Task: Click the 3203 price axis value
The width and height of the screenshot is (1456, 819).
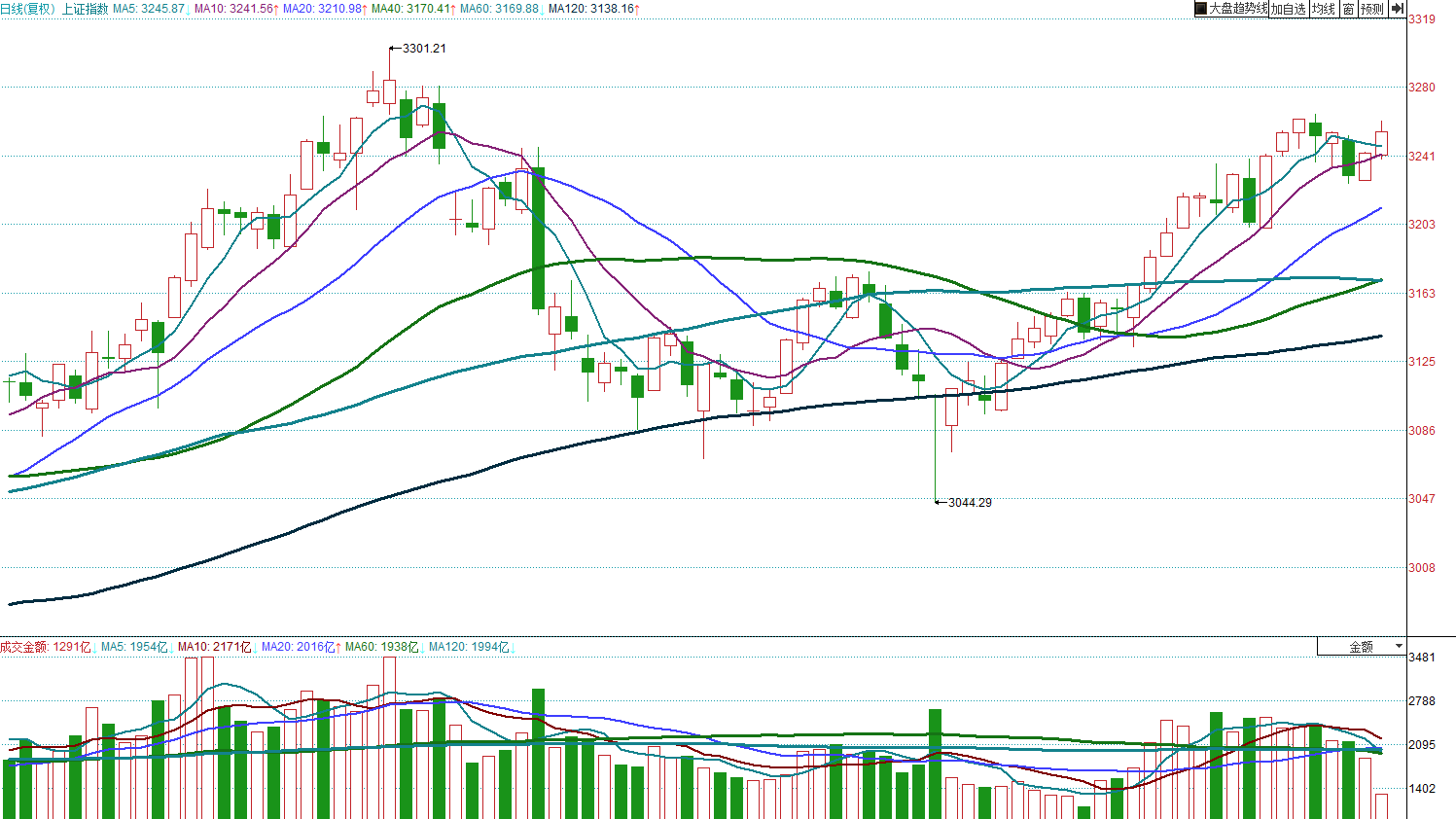Action: [x=1422, y=225]
